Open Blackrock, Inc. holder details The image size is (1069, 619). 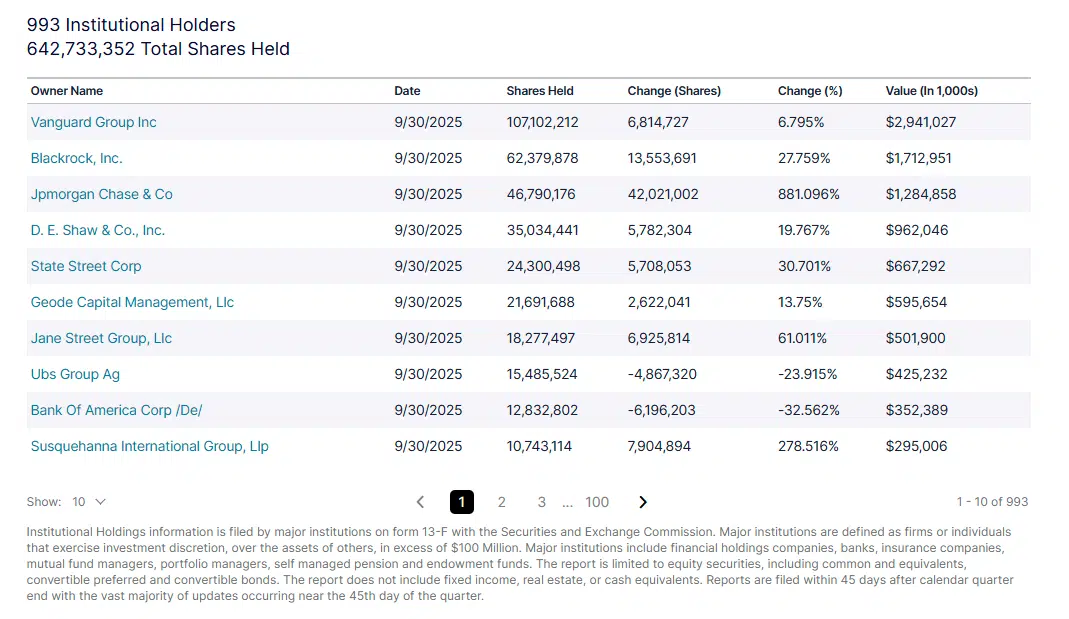77,158
